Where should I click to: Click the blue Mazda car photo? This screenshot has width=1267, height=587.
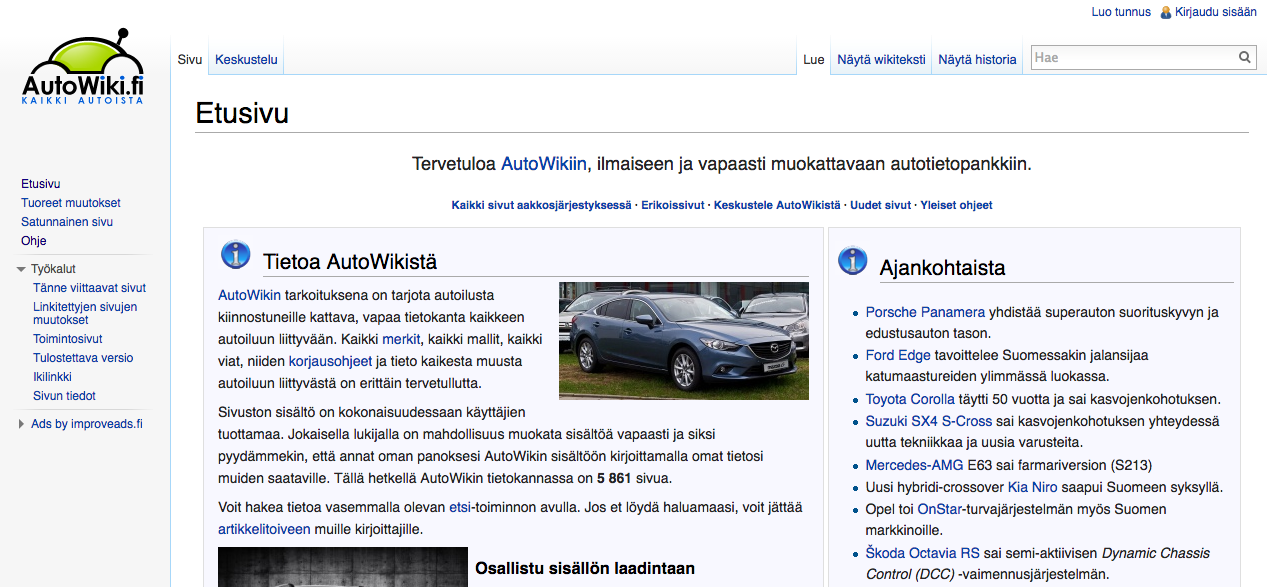click(x=684, y=341)
